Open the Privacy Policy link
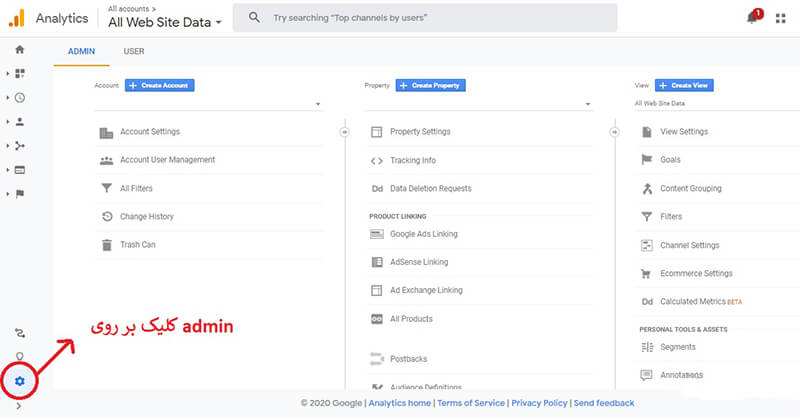Viewport: 800px width, 418px height. click(538, 403)
